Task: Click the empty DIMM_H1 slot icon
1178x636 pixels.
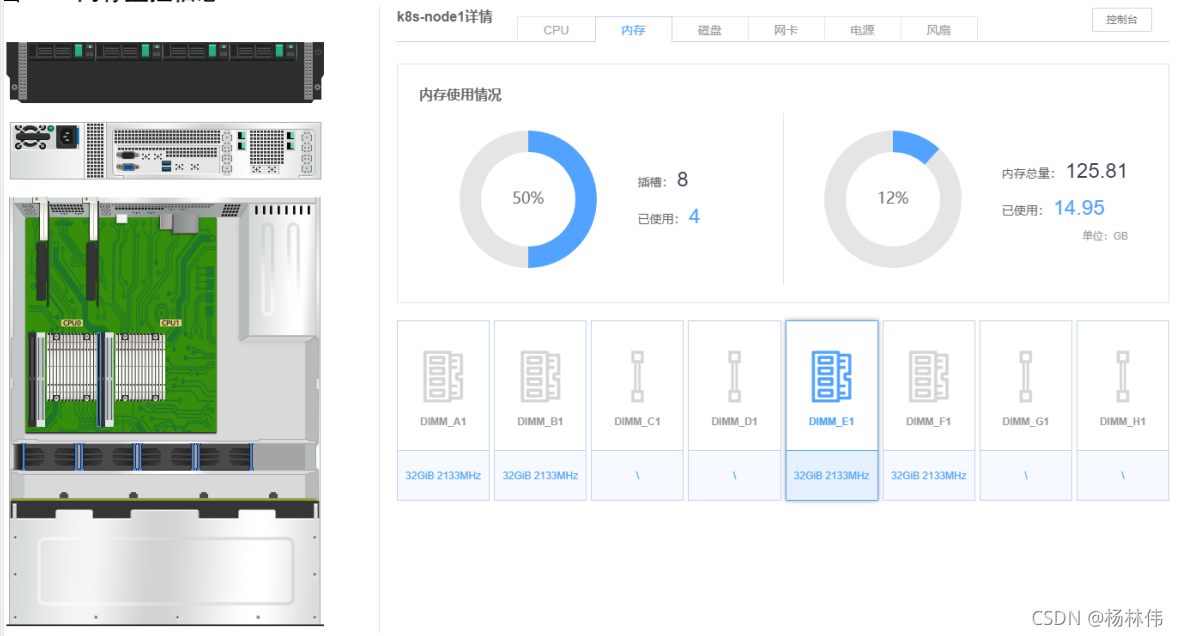Action: [1122, 376]
